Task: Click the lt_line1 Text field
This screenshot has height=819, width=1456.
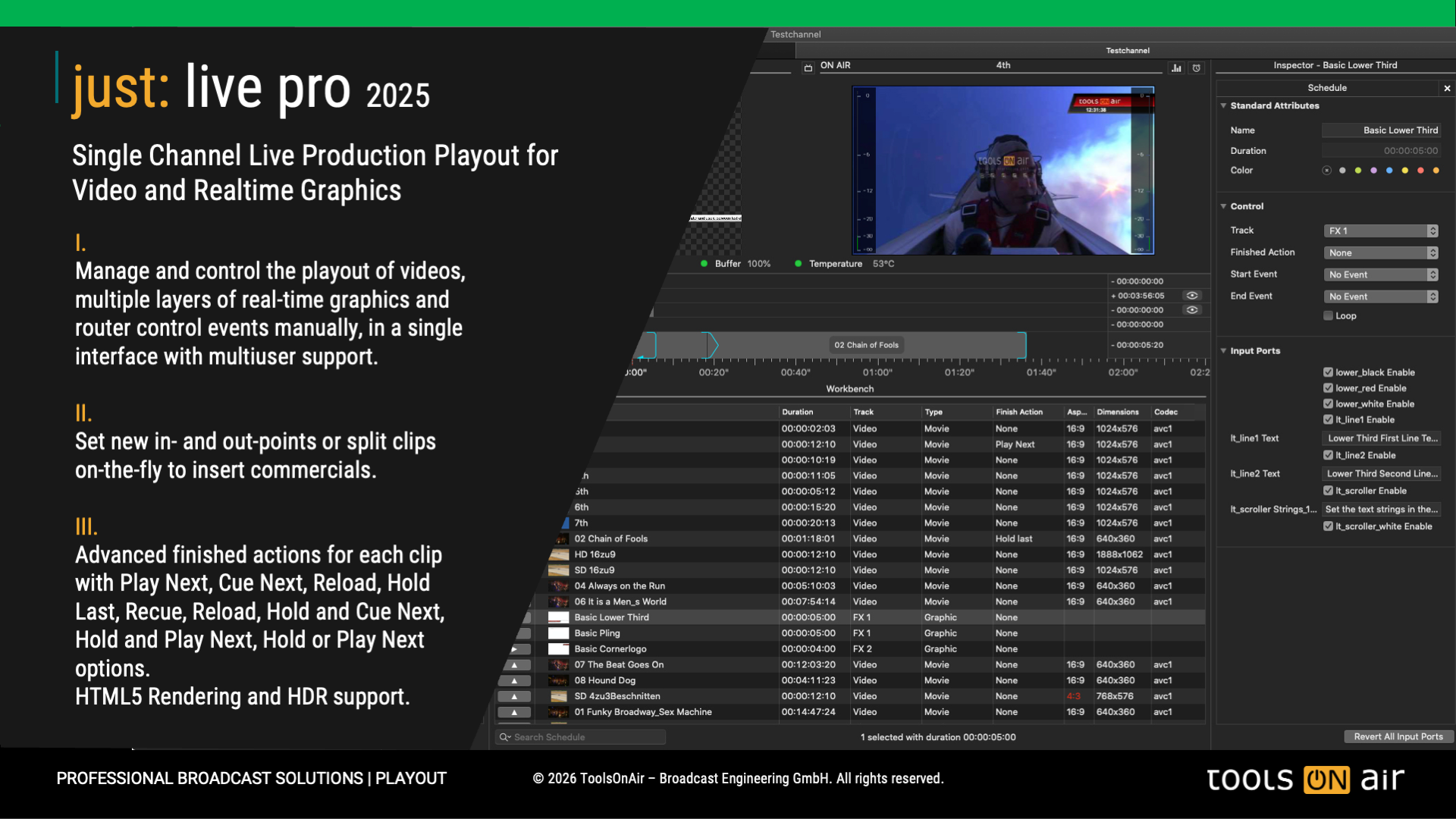Action: 1382,438
